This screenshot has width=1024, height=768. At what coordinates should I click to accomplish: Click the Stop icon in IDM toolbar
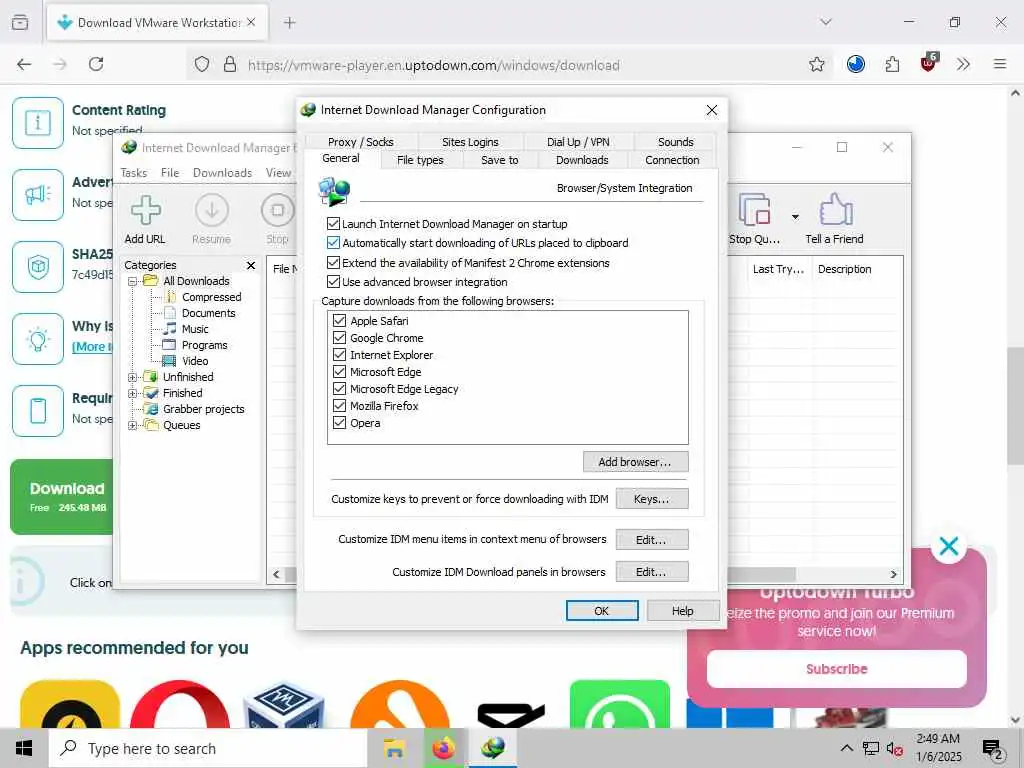pos(278,210)
